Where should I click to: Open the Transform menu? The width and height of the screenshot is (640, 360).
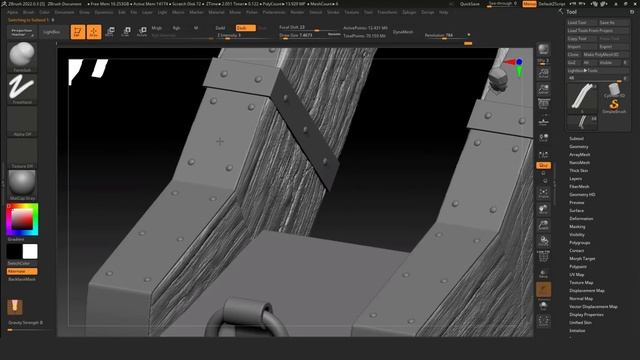[x=387, y=12]
